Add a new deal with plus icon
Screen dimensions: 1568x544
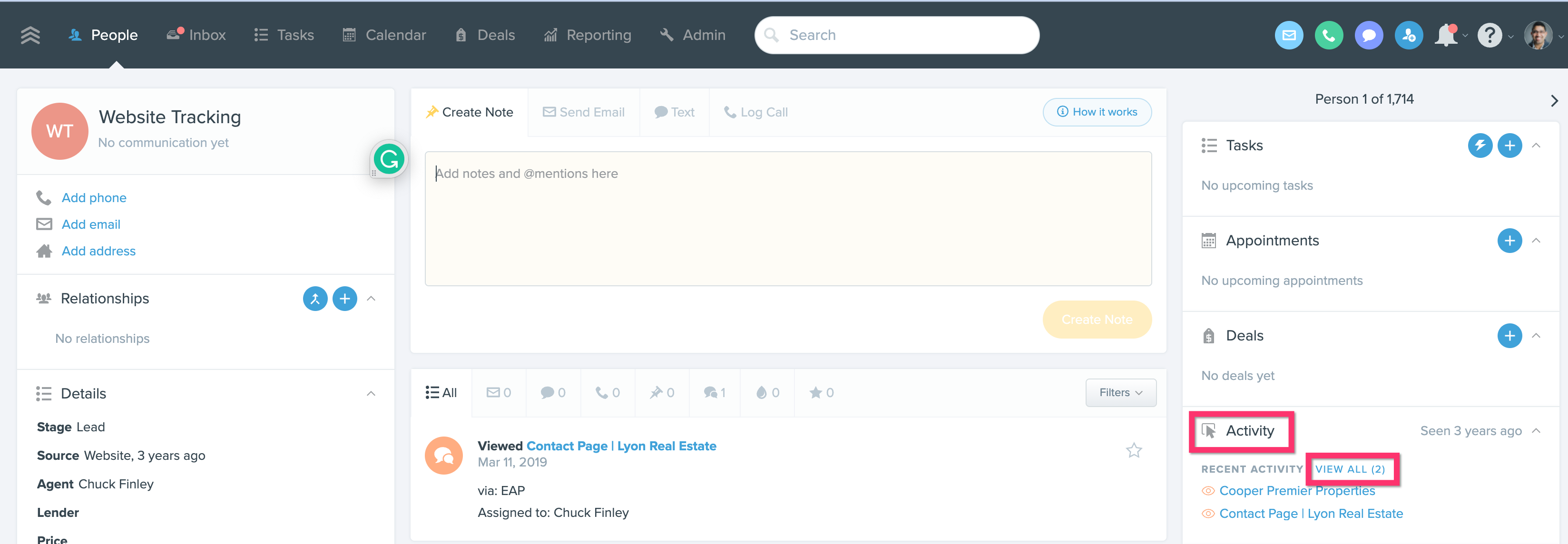[x=1509, y=336]
